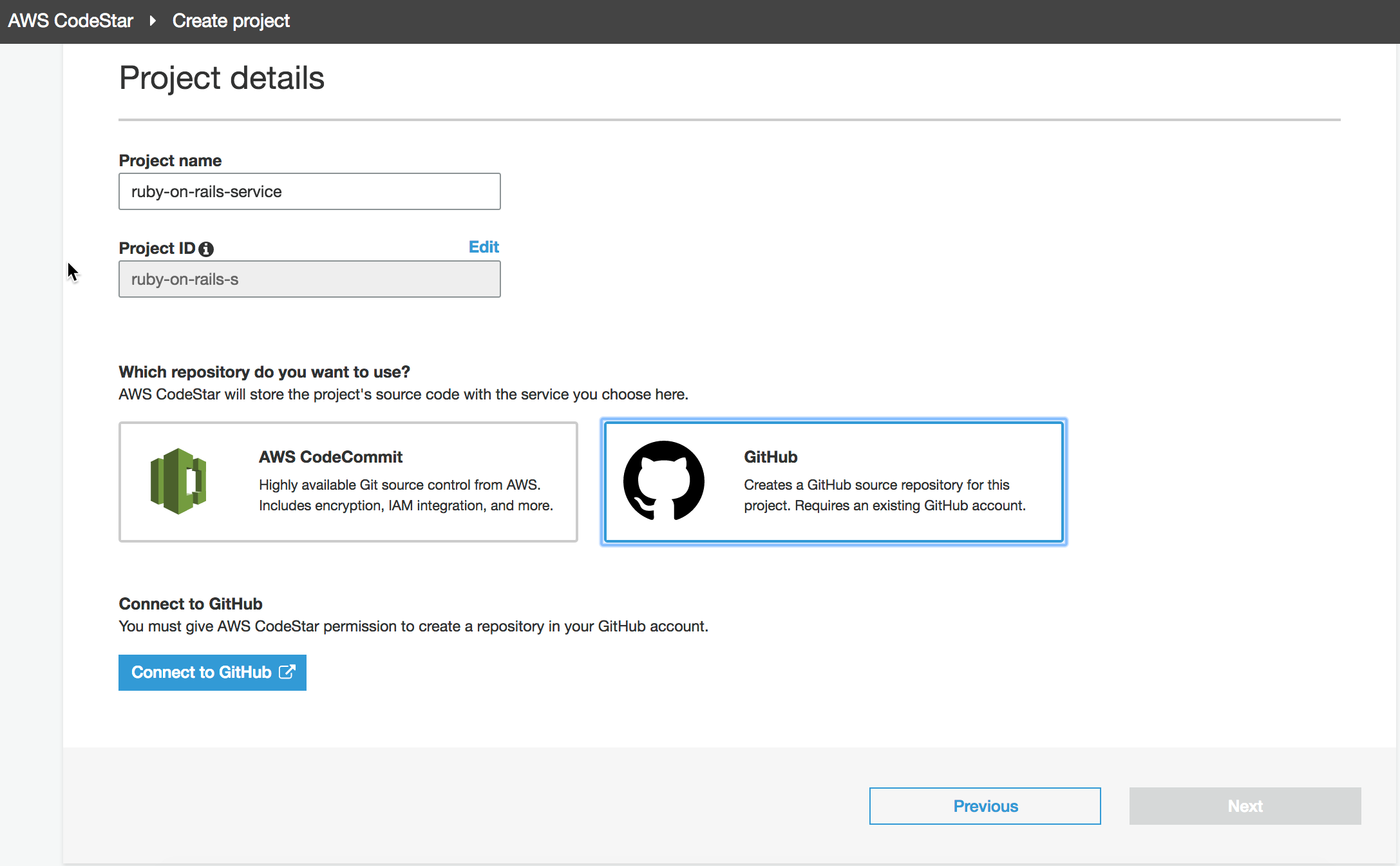
Task: Open AWS CodeStar breadcrumb link
Action: click(71, 21)
